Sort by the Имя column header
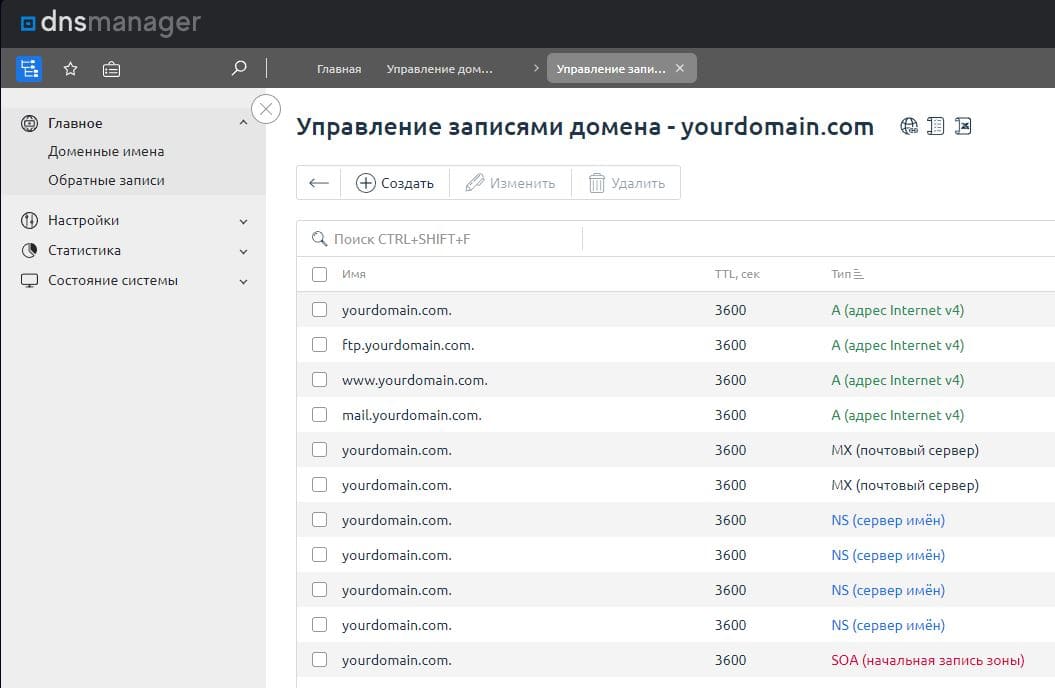The height and width of the screenshot is (688, 1055). (x=354, y=274)
